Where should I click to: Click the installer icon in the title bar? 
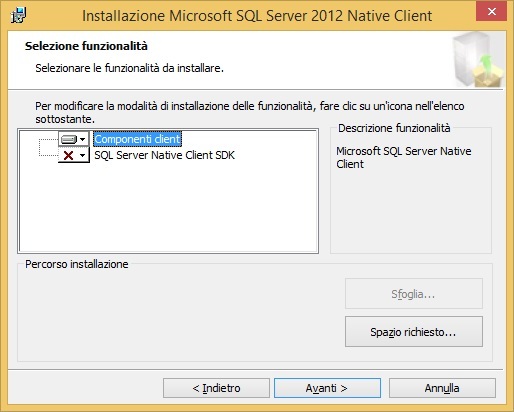tap(18, 15)
